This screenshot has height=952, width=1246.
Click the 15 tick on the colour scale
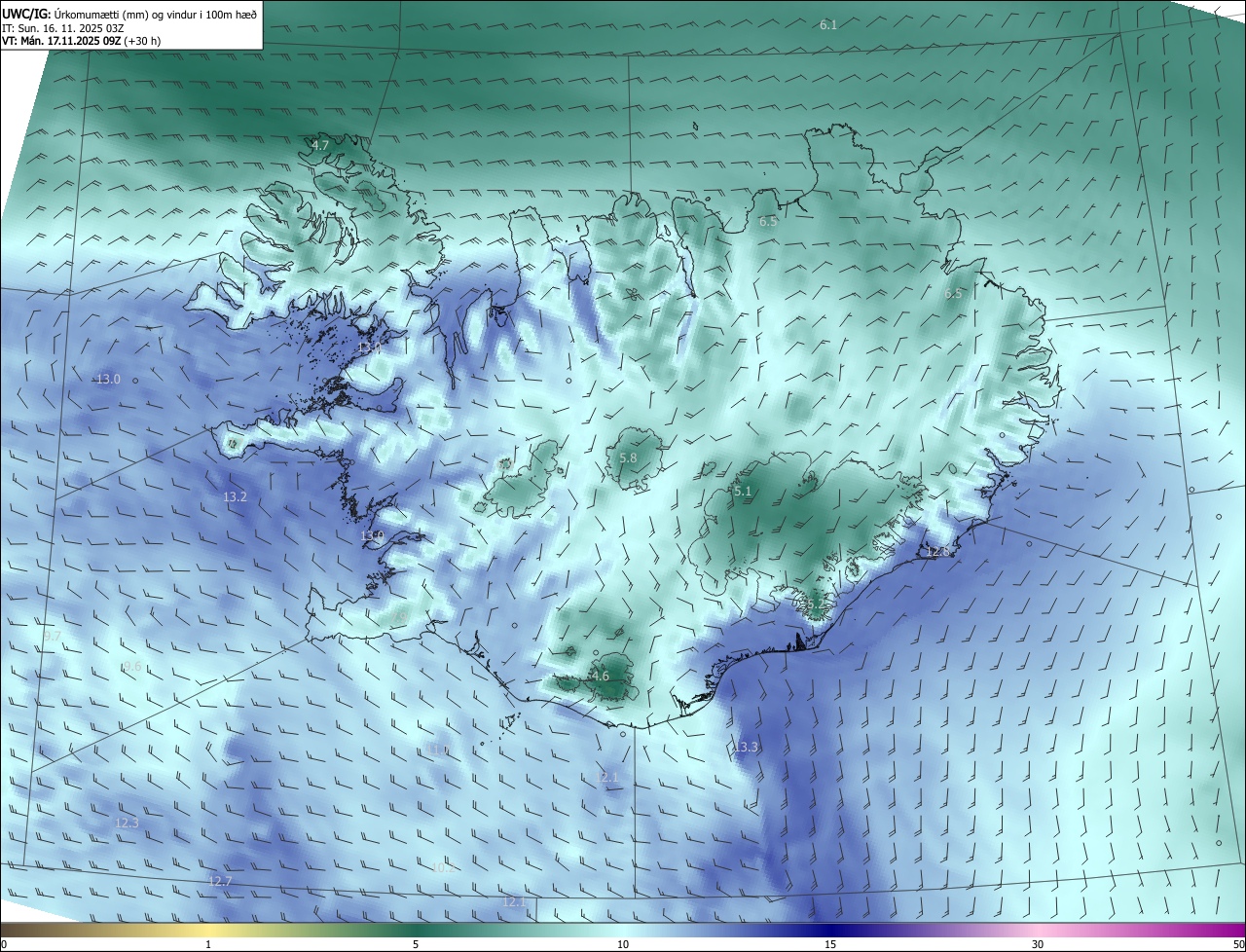[x=830, y=944]
